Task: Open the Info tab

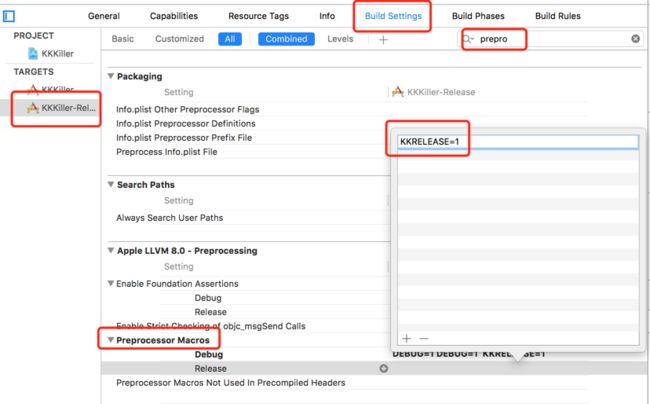Action: point(327,16)
